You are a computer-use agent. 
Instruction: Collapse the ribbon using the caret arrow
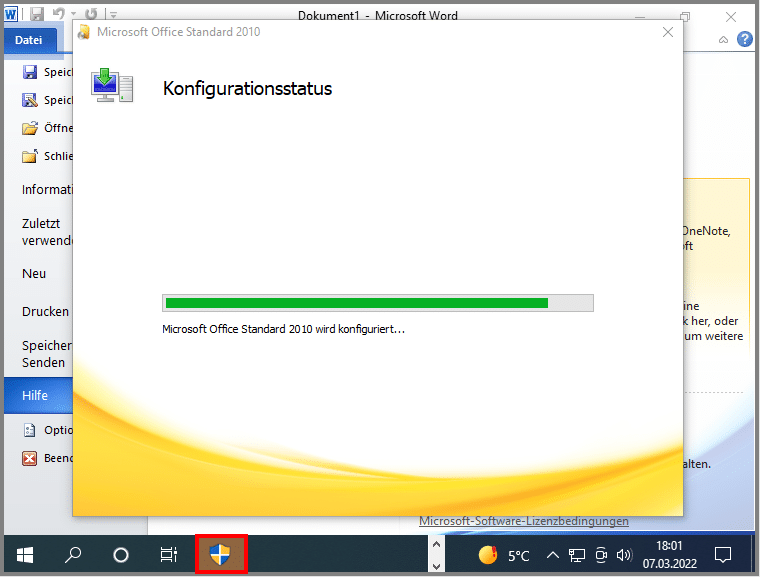click(723, 40)
